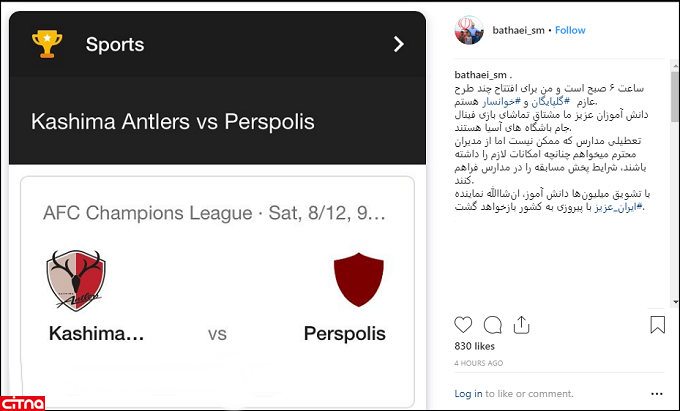Like the post with the heart icon
The image size is (680, 411).
[463, 325]
